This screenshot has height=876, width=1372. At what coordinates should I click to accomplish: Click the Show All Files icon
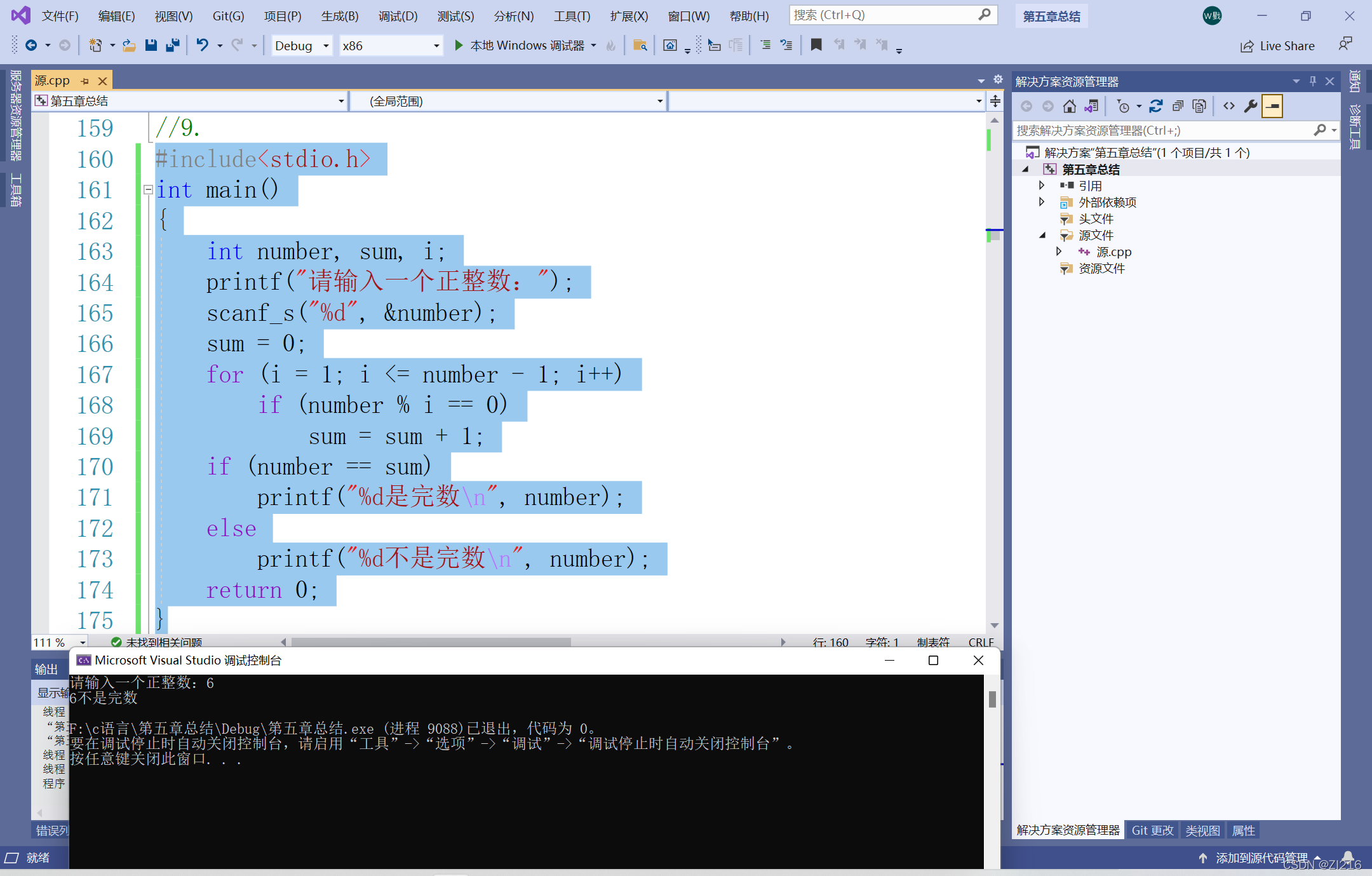point(1199,106)
